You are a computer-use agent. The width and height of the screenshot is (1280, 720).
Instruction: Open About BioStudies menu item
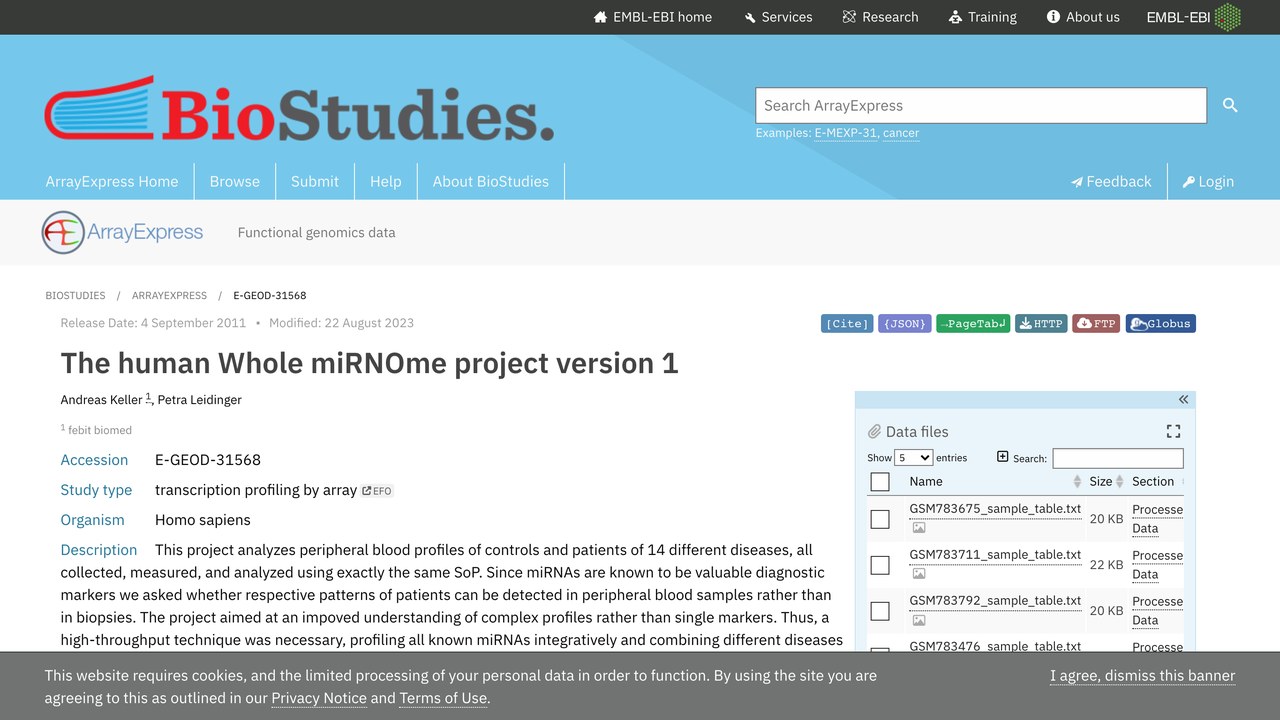(x=491, y=181)
